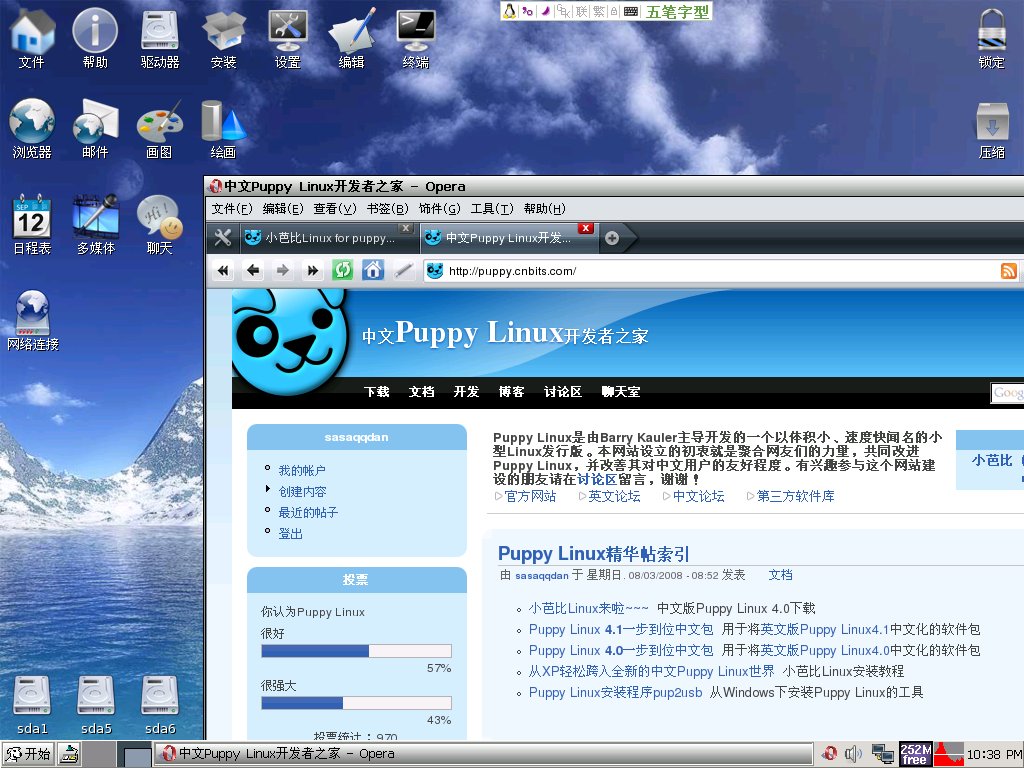
Task: Open the 查看(V) menu
Action: (x=334, y=209)
